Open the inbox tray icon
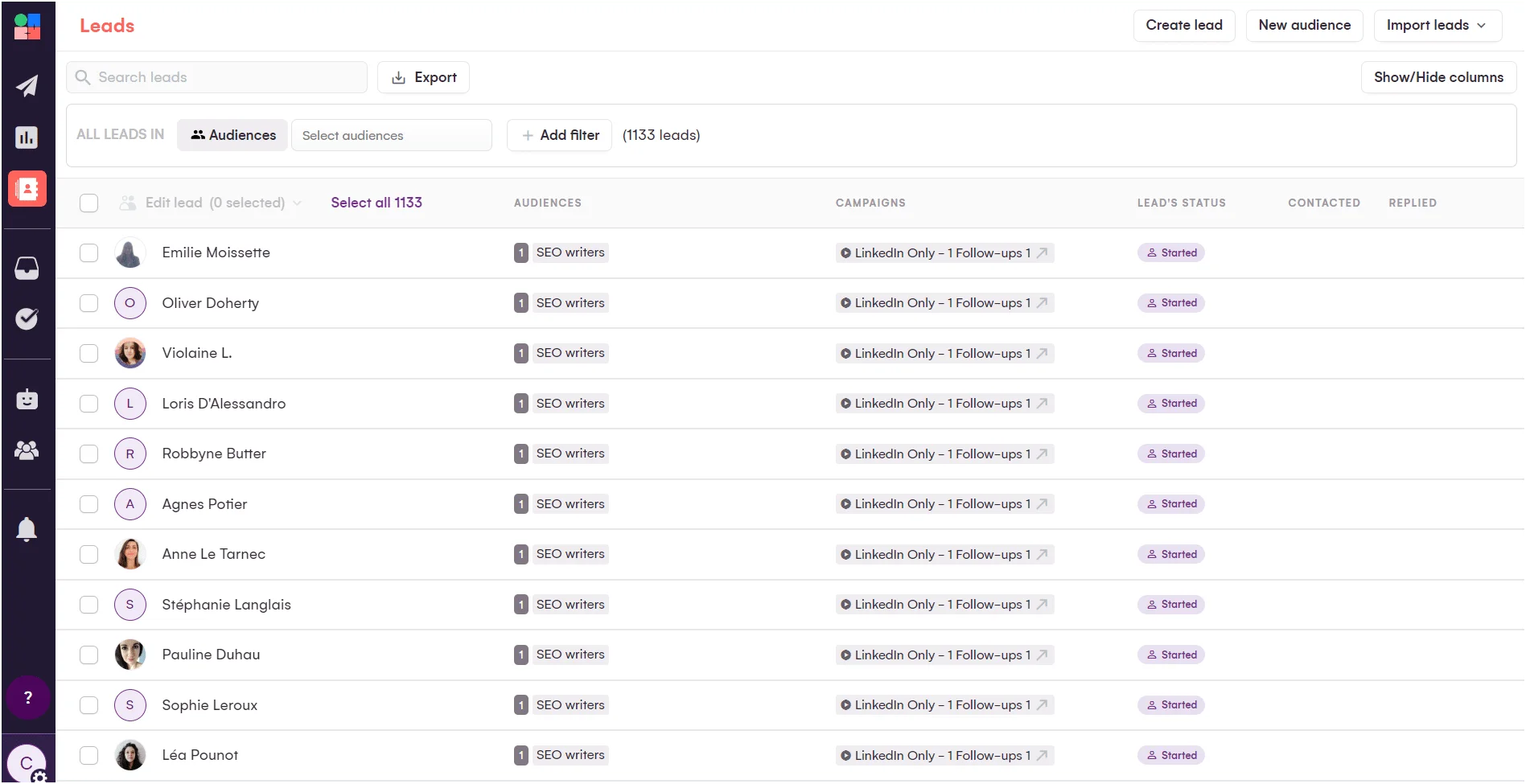The height and width of the screenshot is (784, 1526). (x=27, y=268)
